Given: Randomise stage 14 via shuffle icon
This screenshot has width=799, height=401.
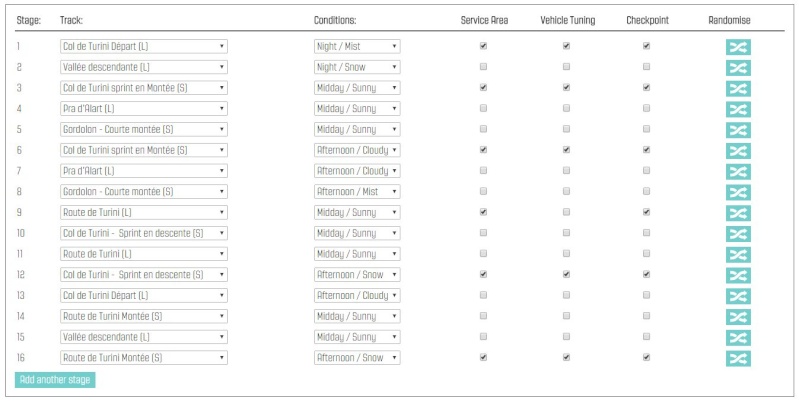Looking at the screenshot, I should point(738,317).
